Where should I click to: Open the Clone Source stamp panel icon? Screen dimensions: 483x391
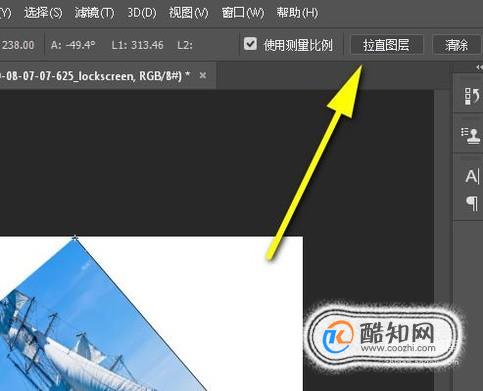(x=471, y=136)
